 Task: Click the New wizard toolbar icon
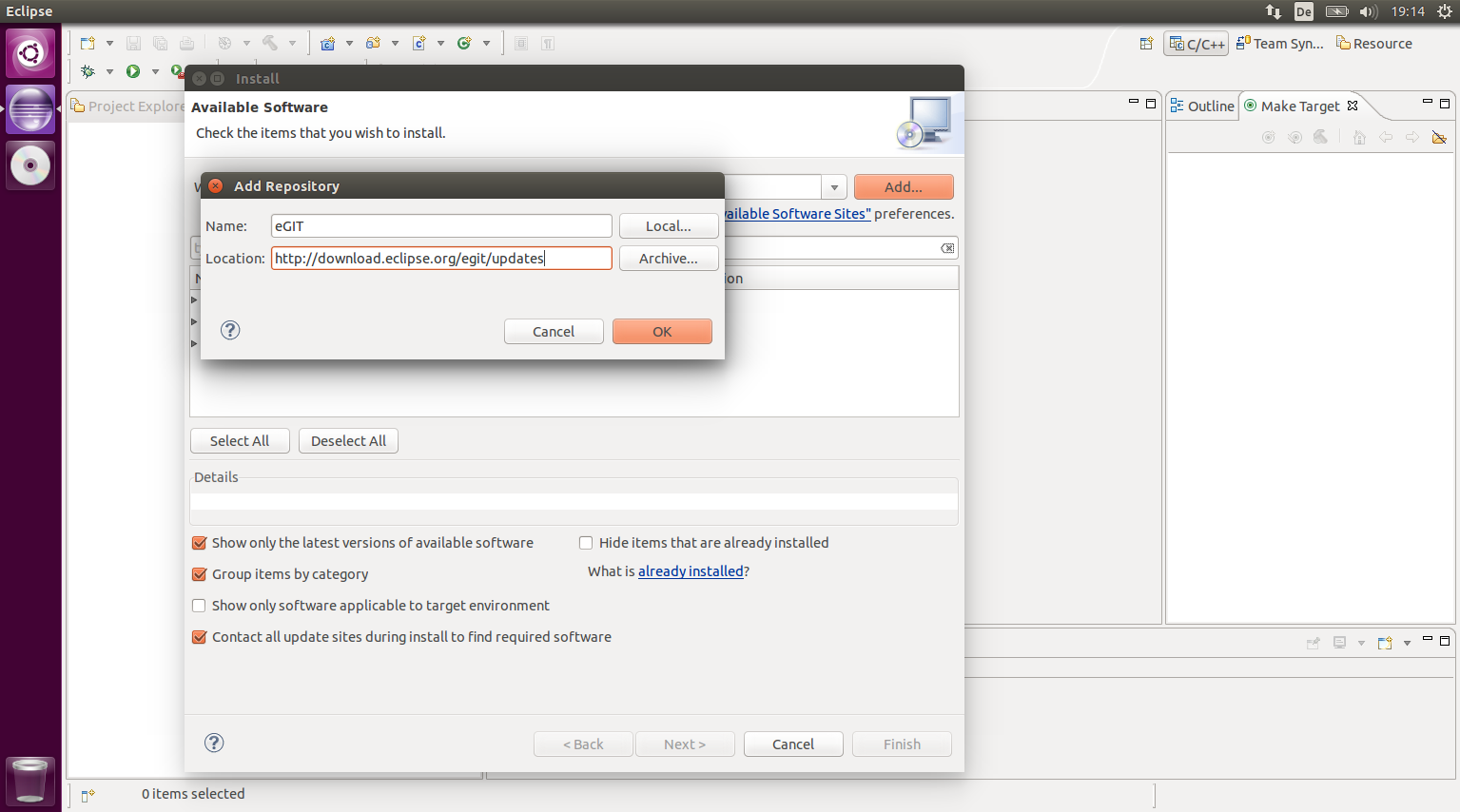[x=88, y=43]
